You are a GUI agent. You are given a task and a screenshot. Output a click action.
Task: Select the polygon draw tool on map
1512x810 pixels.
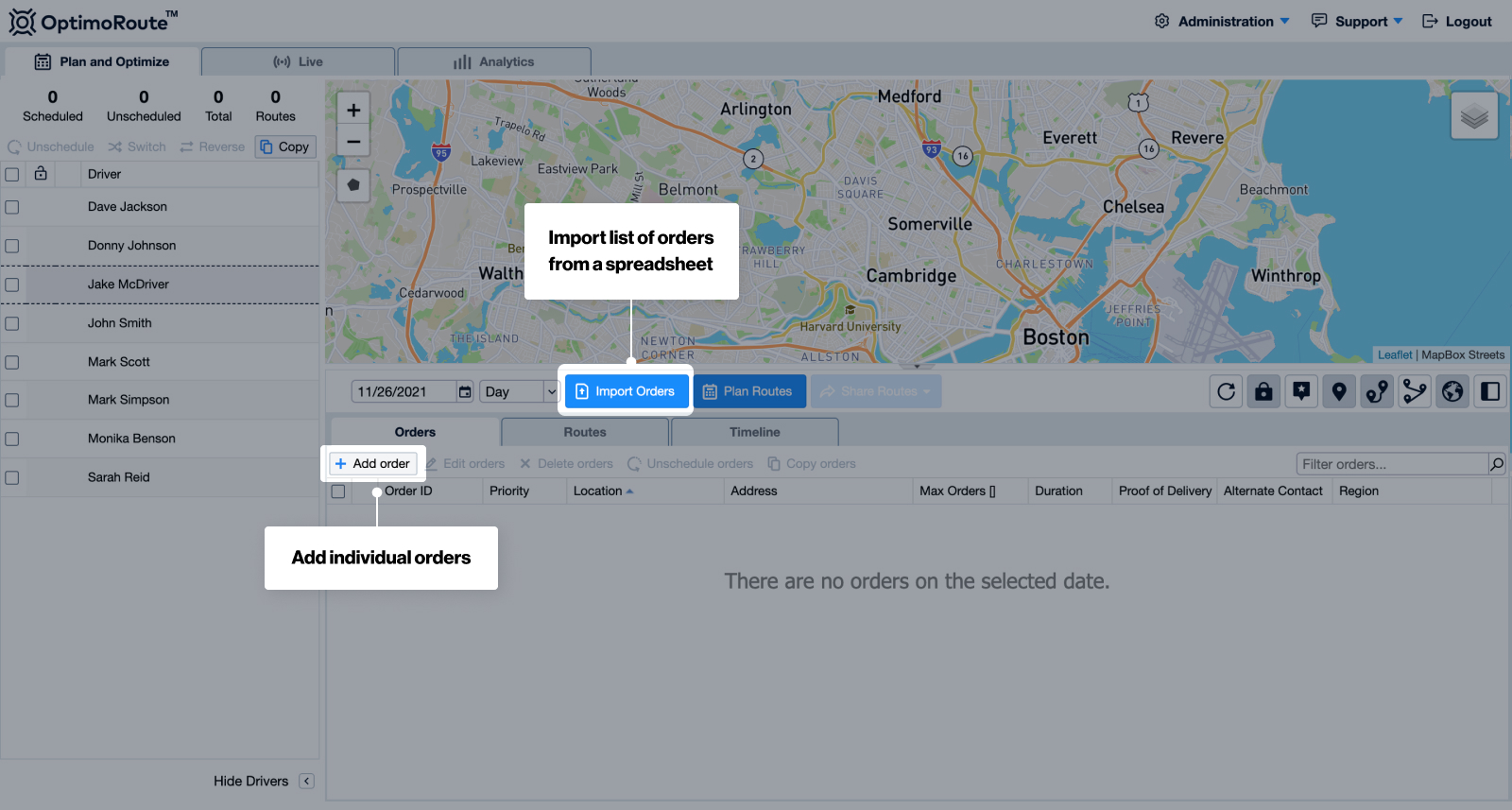tap(353, 185)
